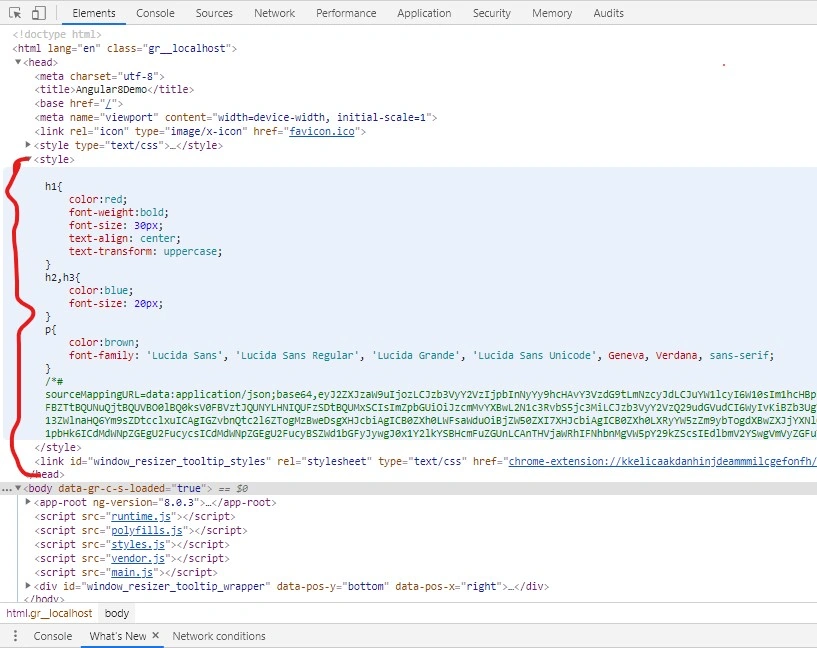Click the color:brown declaration text
Viewport: 817px width, 648px height.
pyautogui.click(x=104, y=342)
